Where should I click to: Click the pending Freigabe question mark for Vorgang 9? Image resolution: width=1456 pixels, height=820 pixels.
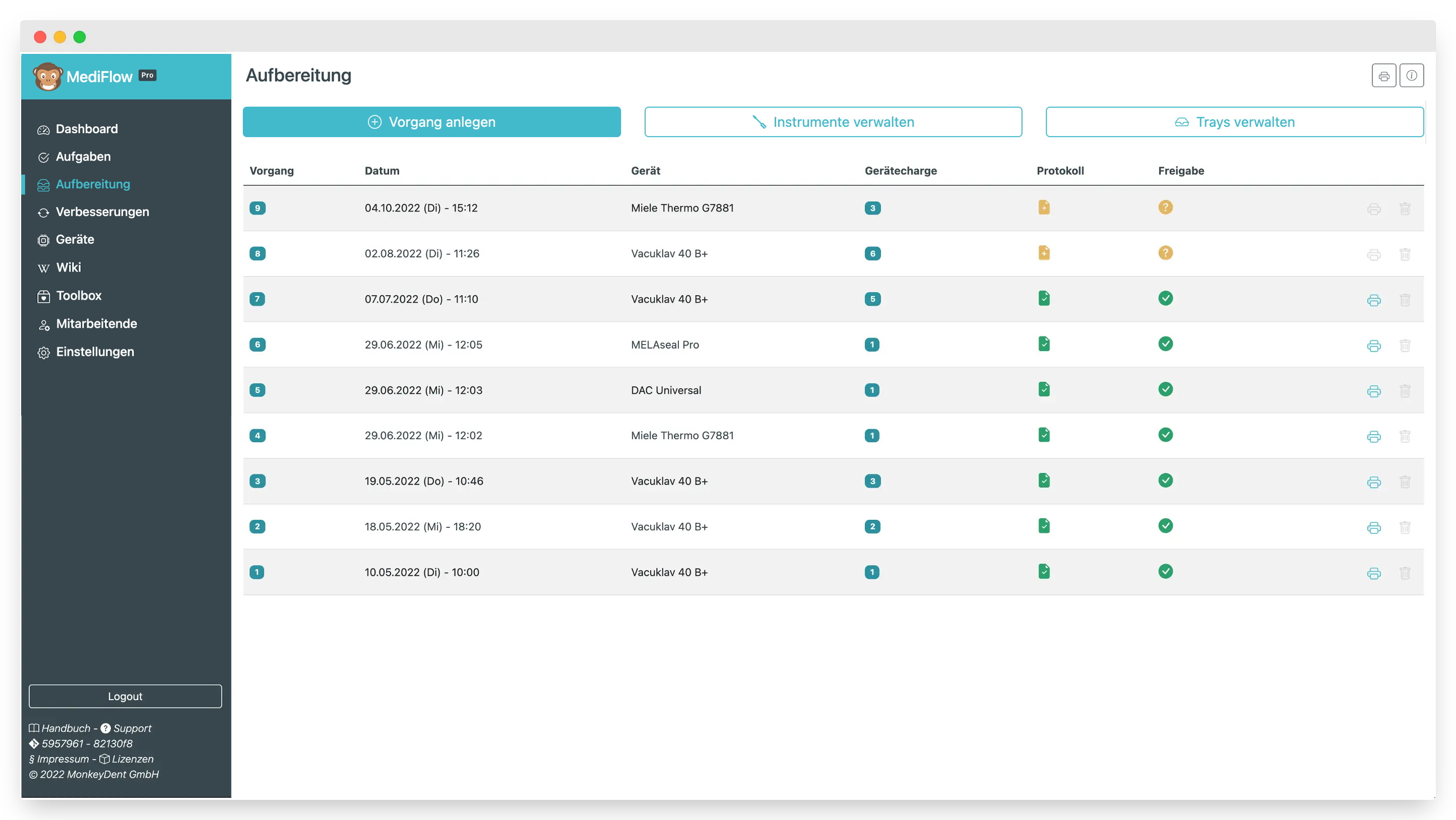pyautogui.click(x=1166, y=207)
